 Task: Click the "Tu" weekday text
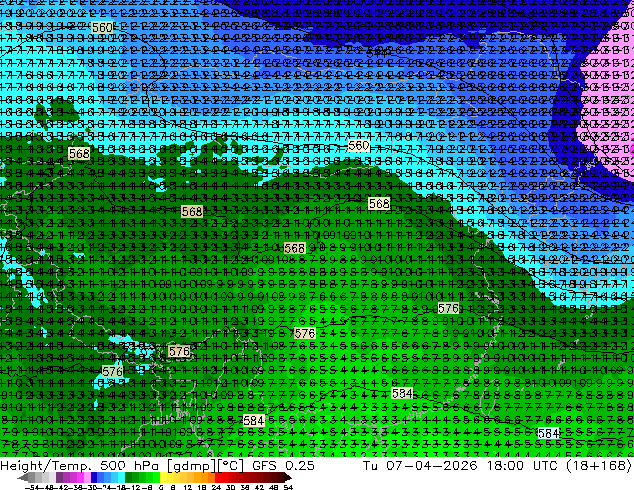(x=370, y=465)
